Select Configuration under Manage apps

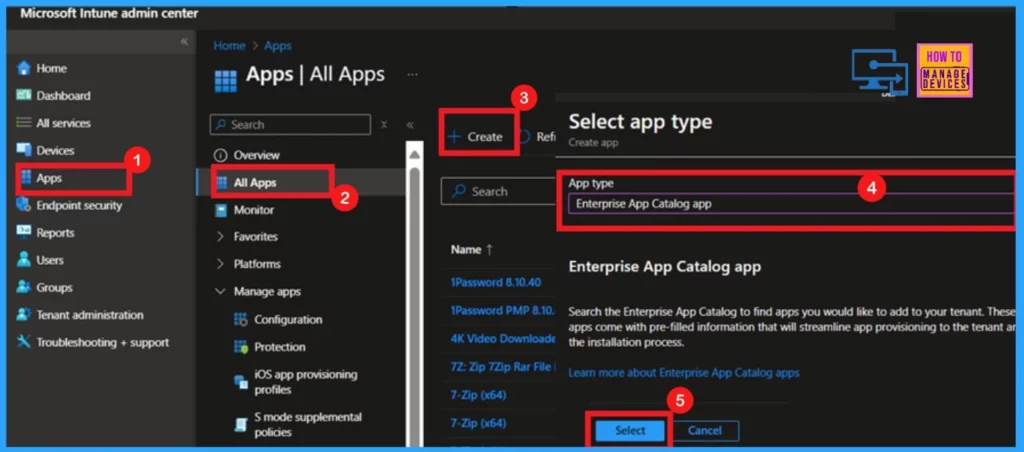[288, 319]
